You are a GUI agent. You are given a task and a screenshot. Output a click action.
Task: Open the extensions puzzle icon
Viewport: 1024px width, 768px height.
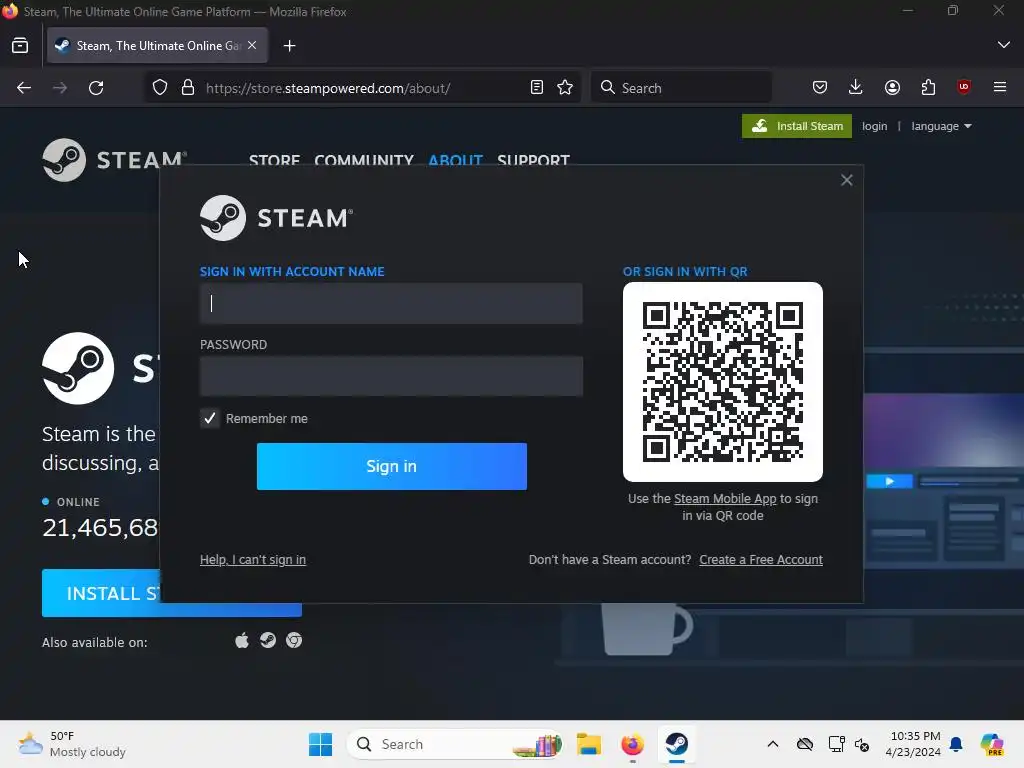[928, 88]
